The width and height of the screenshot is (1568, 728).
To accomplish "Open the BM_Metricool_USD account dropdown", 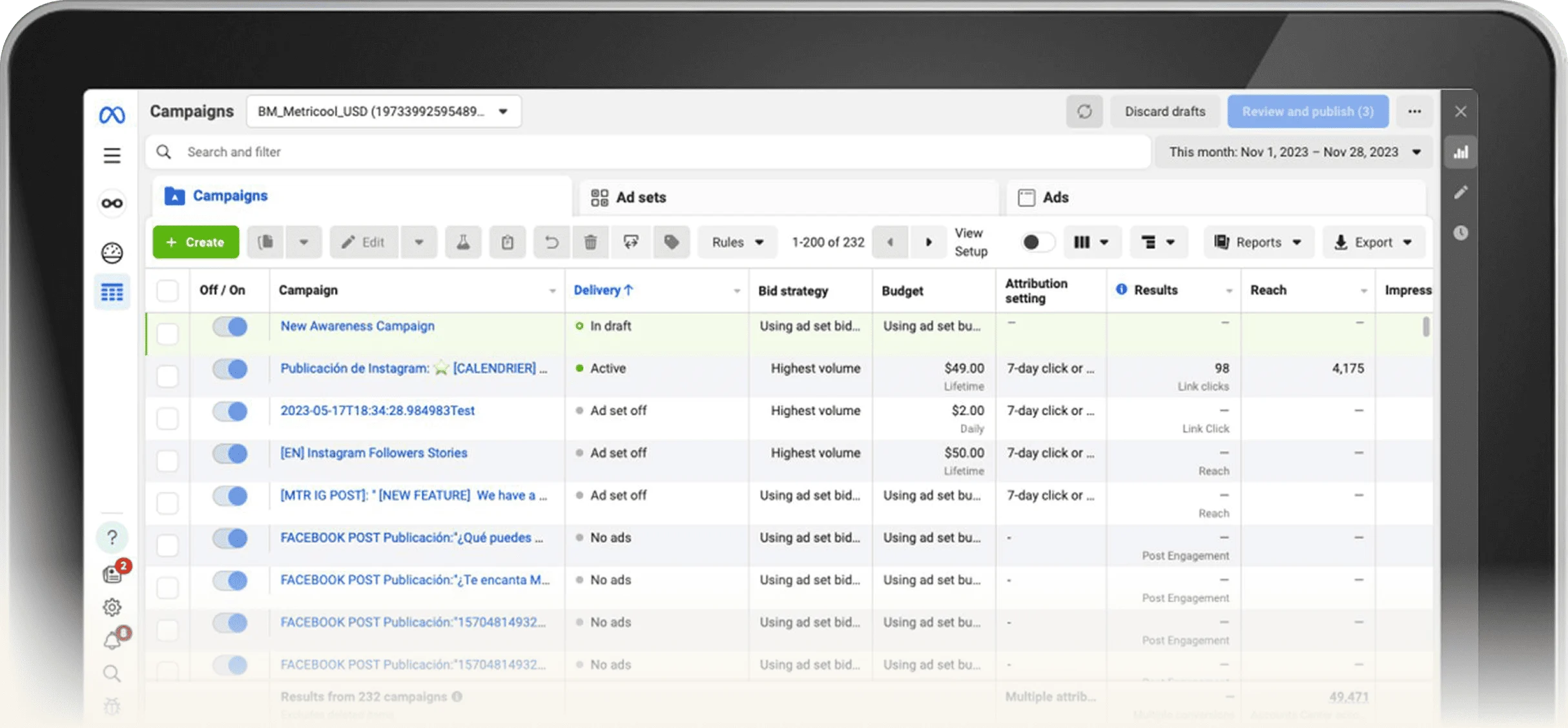I will click(x=384, y=112).
